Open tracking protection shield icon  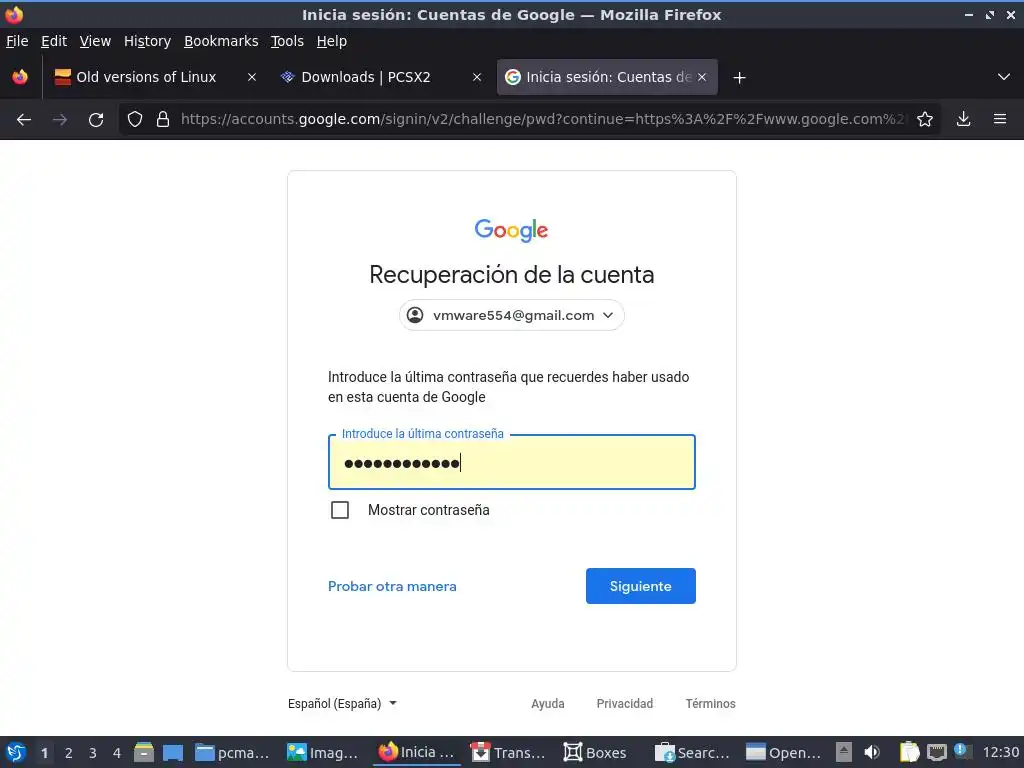pyautogui.click(x=135, y=120)
